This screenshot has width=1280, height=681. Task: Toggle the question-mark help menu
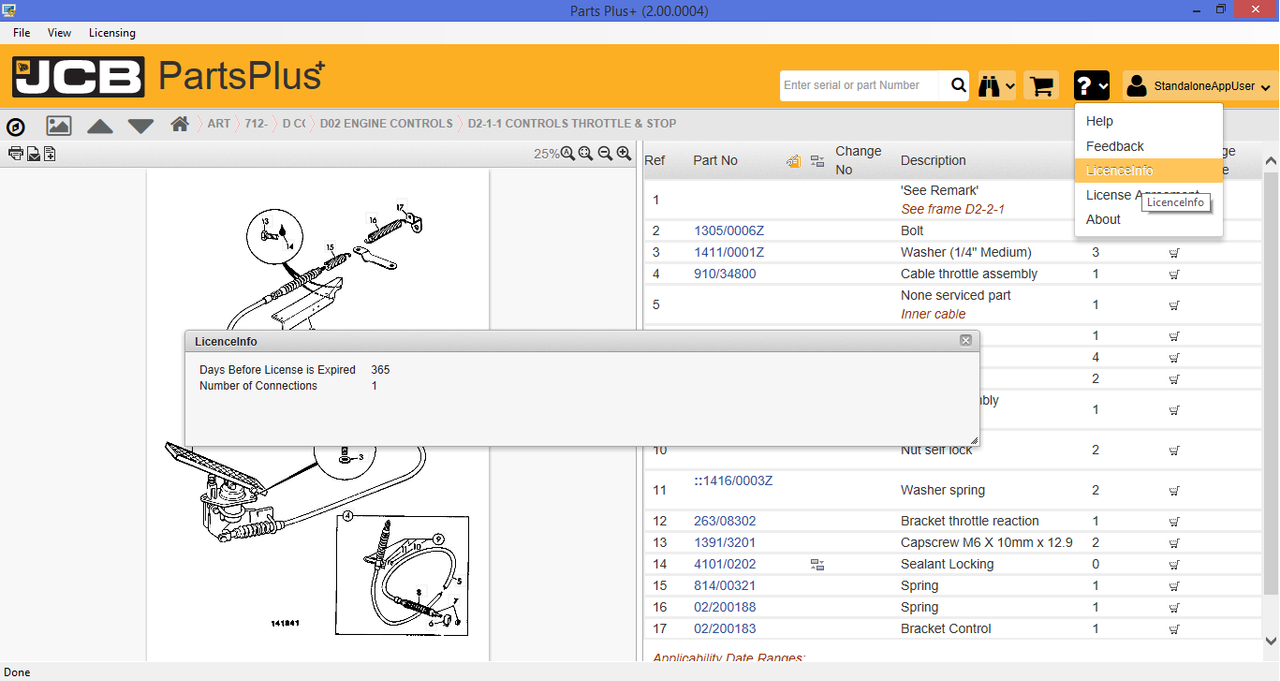(x=1091, y=86)
